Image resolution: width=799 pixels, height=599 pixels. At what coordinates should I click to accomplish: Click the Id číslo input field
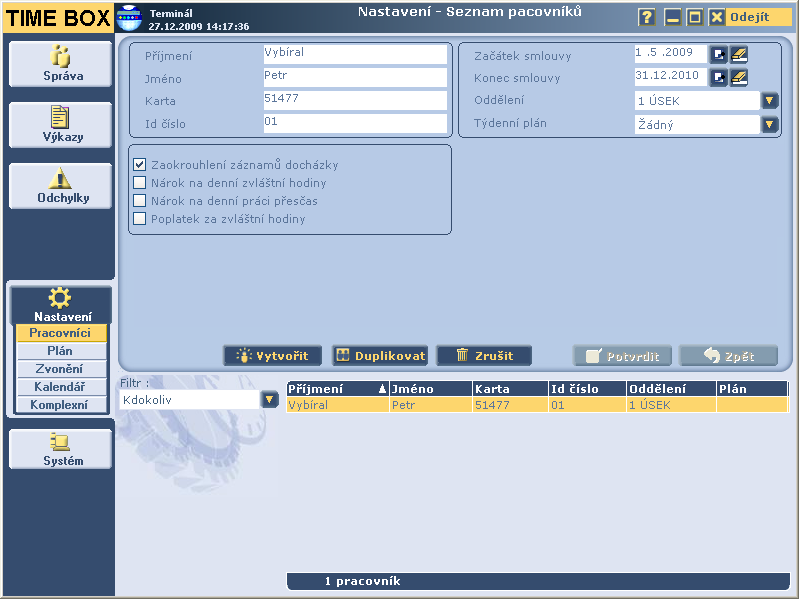[x=355, y=123]
